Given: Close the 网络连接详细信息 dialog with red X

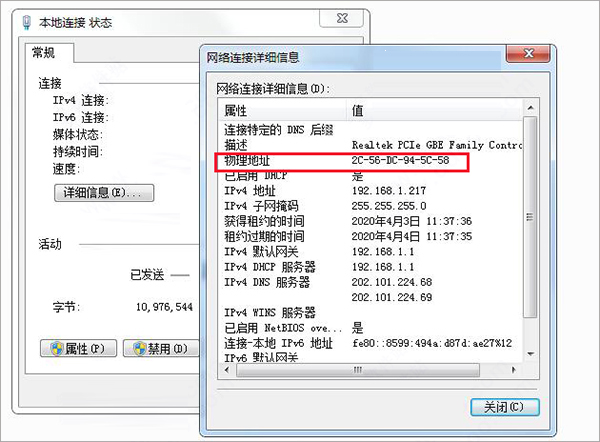Looking at the screenshot, I should click(x=528, y=53).
